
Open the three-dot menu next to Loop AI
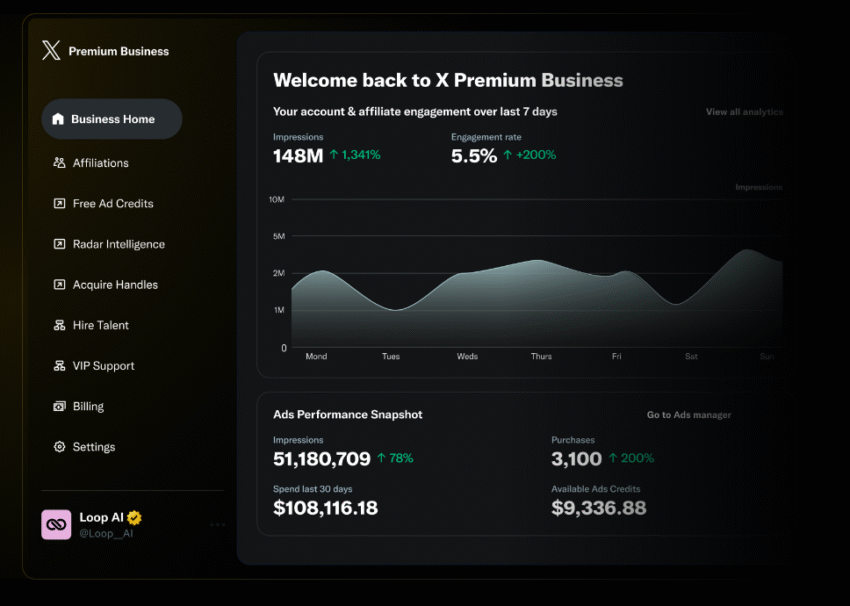(x=218, y=524)
